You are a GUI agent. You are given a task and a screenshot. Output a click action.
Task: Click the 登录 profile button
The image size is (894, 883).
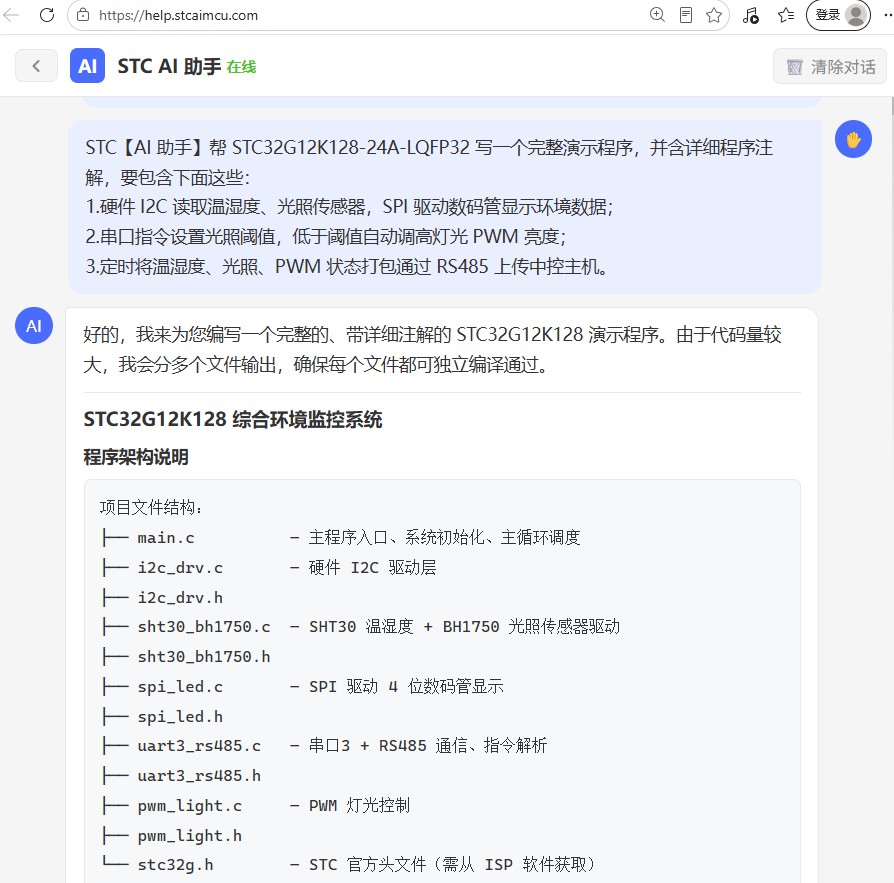point(838,15)
